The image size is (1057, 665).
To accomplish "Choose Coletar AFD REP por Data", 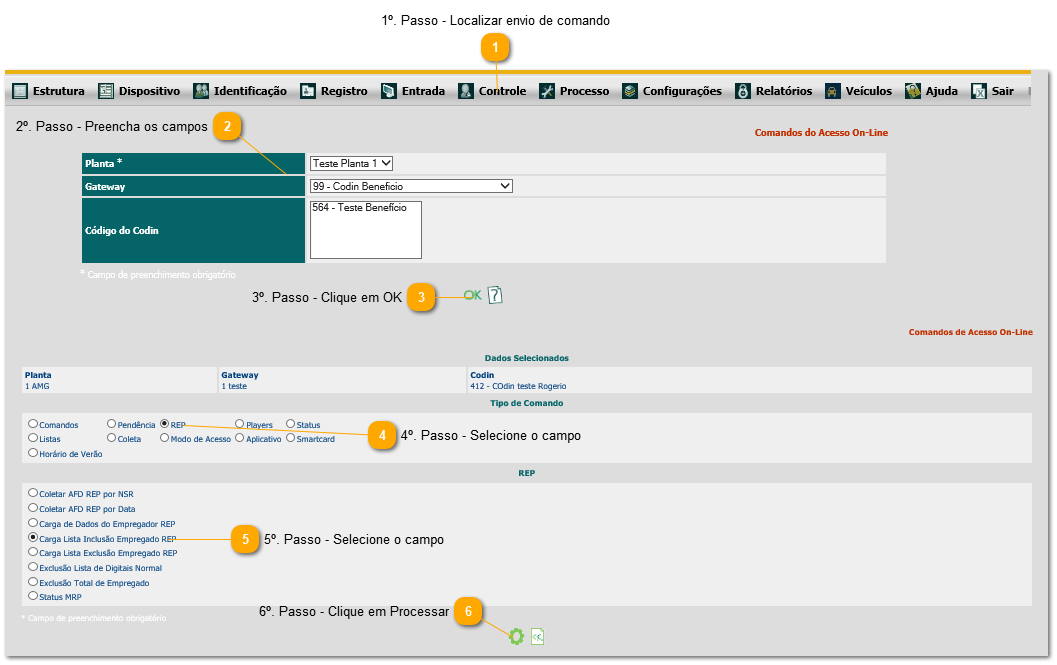I will (33, 508).
